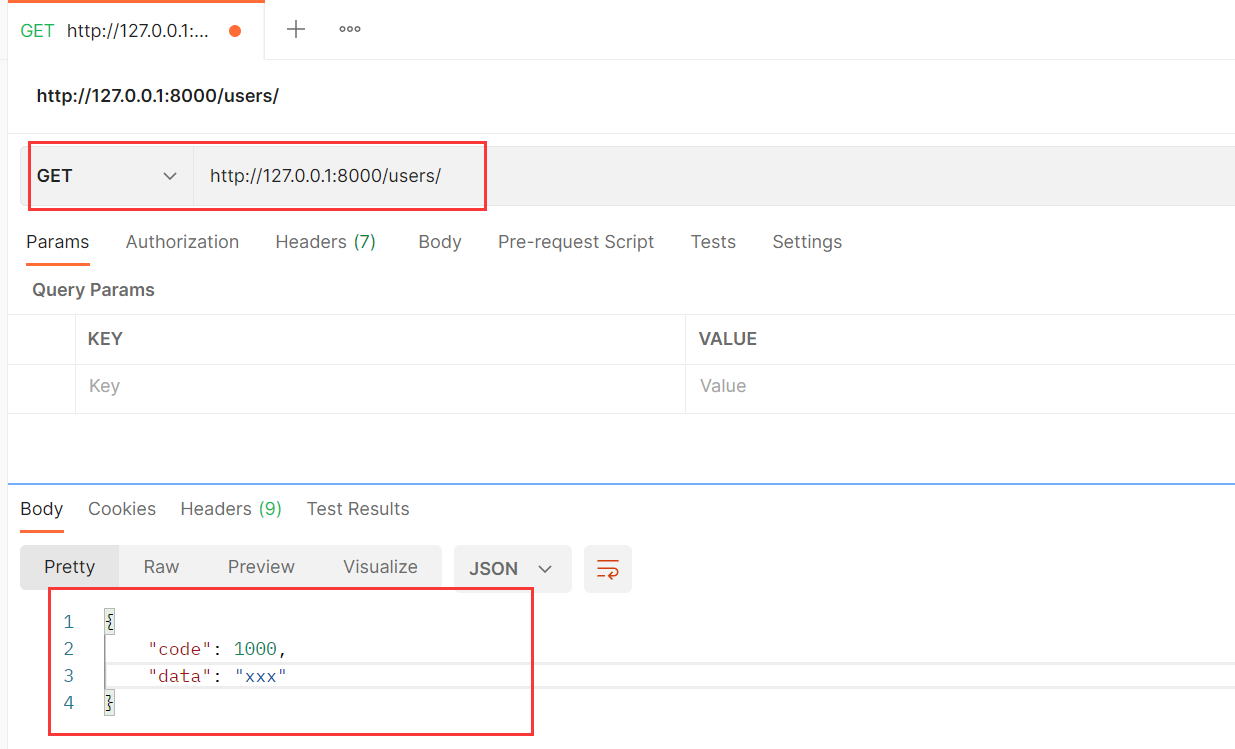Switch to the Params tab
1235x749 pixels.
[58, 242]
